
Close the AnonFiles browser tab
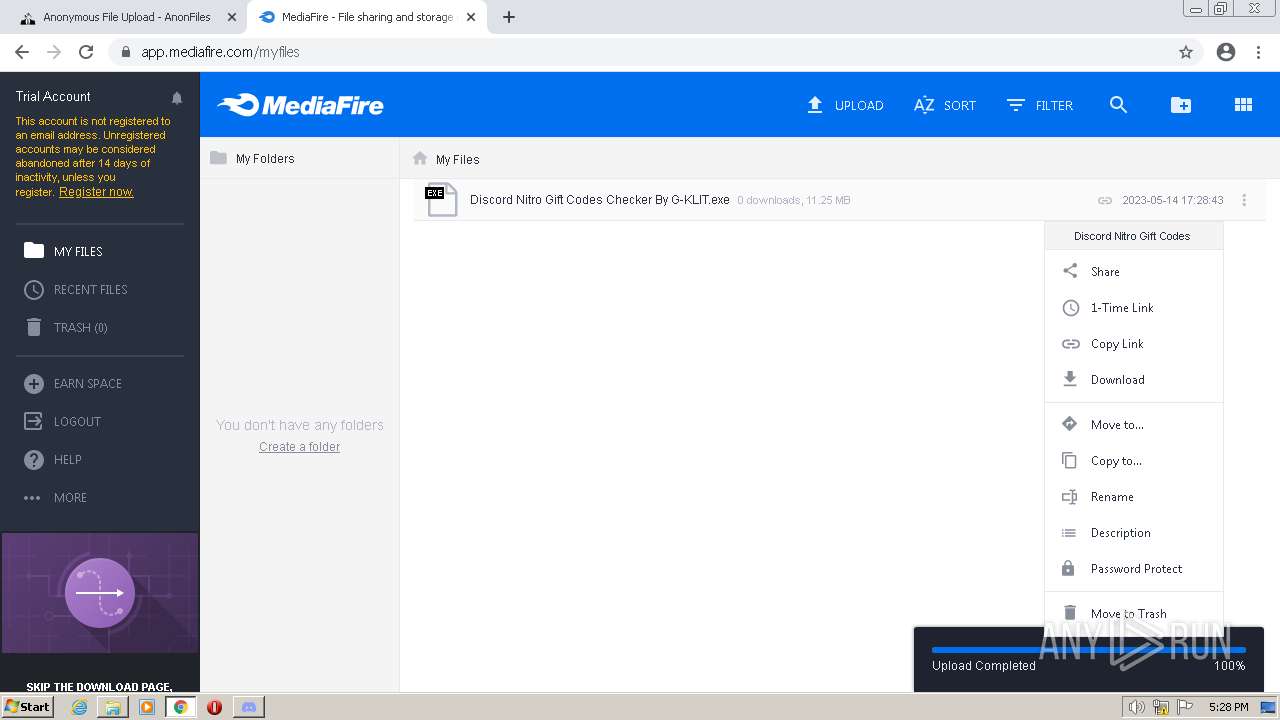232,17
